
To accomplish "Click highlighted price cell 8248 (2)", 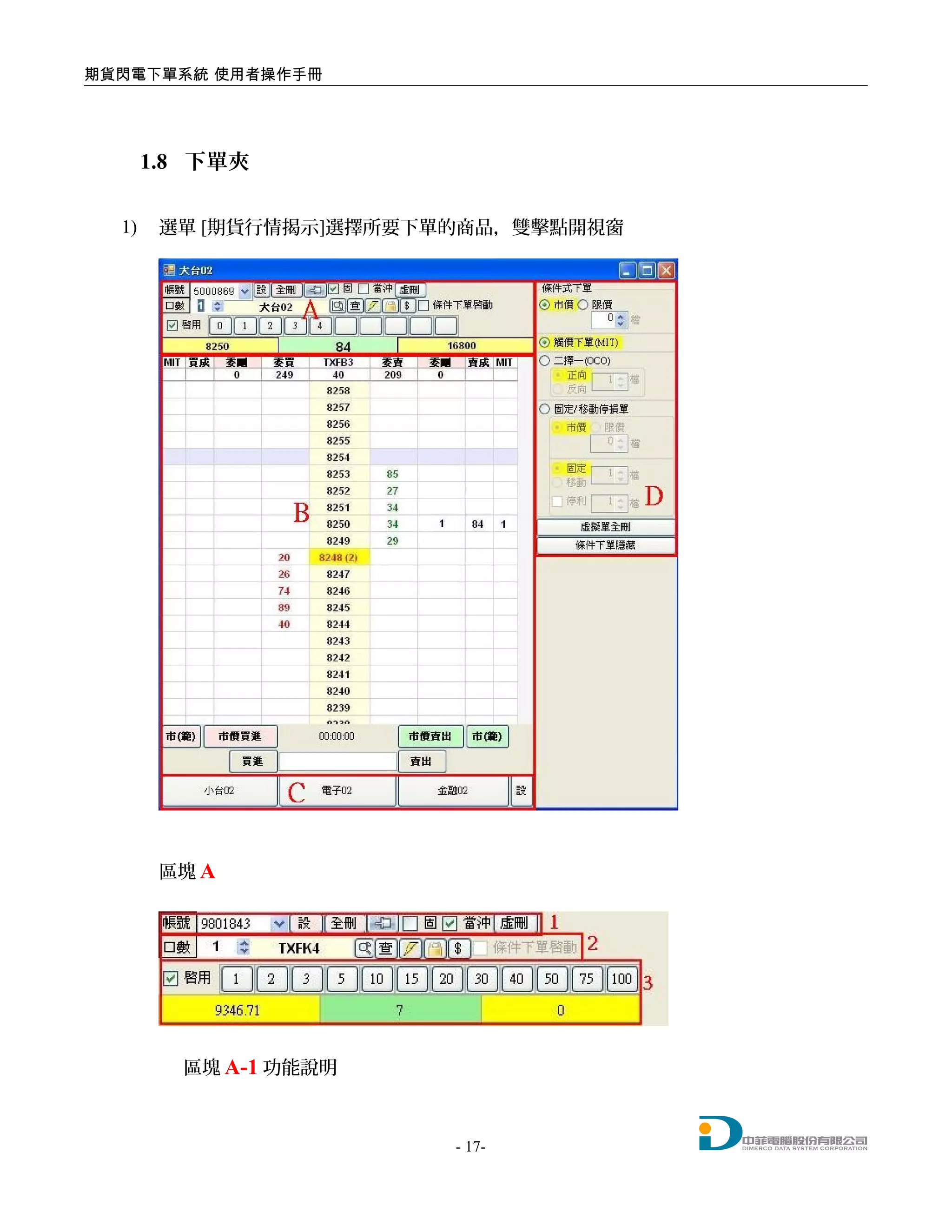I will [x=338, y=558].
